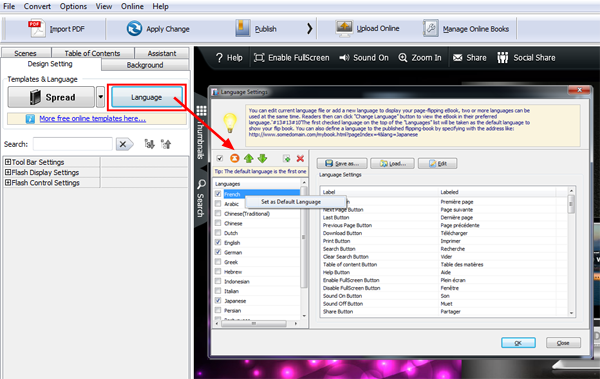Uncheck the French language checkbox
The height and width of the screenshot is (379, 600).
(218, 194)
